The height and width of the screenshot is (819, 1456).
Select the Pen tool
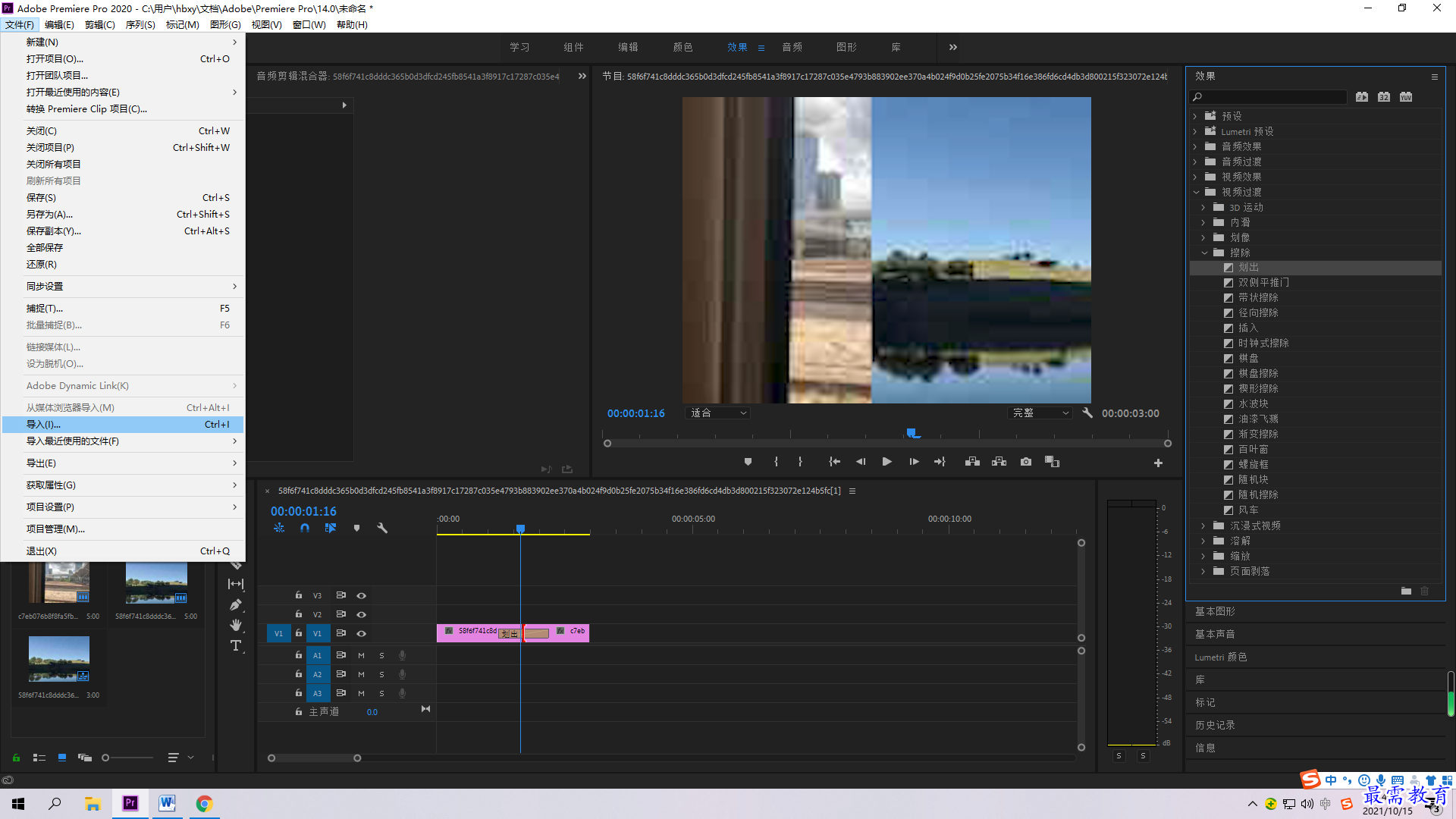pos(236,604)
